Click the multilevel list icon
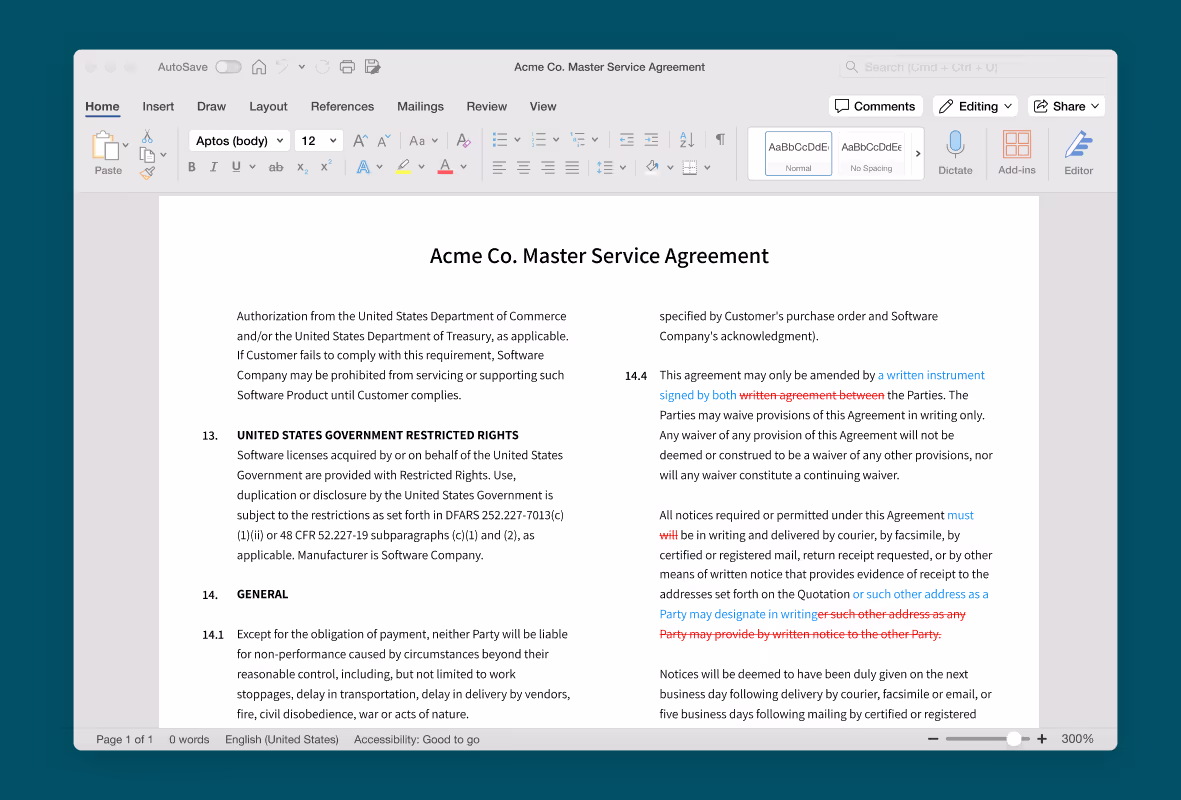 578,140
